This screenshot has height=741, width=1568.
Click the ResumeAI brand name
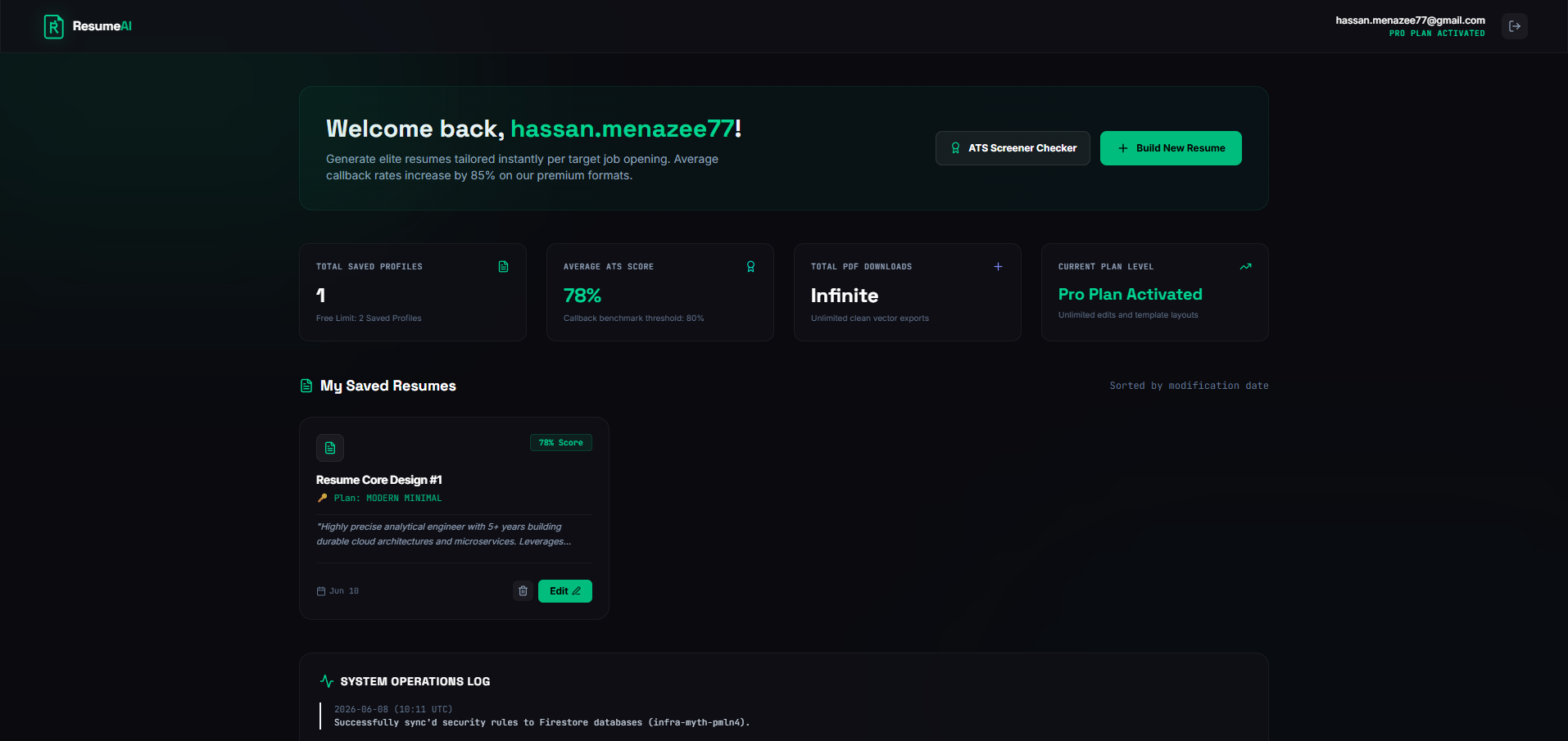(x=102, y=26)
